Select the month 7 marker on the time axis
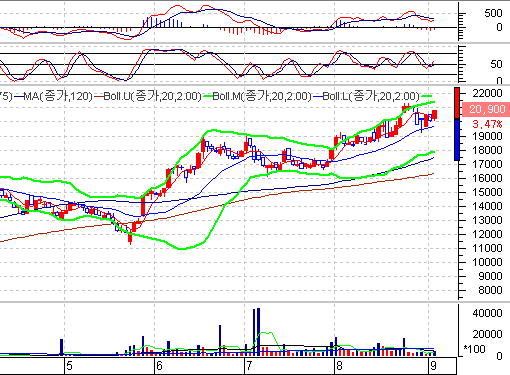This screenshot has height=375, width=510. point(249,366)
